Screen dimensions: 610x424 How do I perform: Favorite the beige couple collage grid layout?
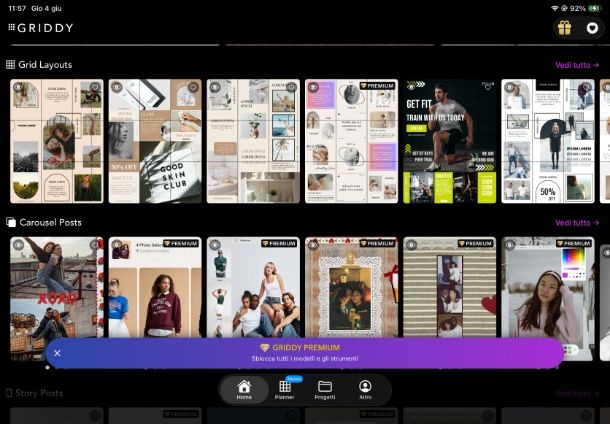pos(95,87)
